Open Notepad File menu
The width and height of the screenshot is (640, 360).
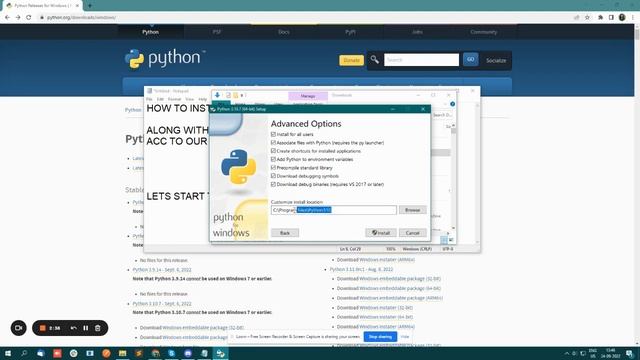pyautogui.click(x=149, y=99)
